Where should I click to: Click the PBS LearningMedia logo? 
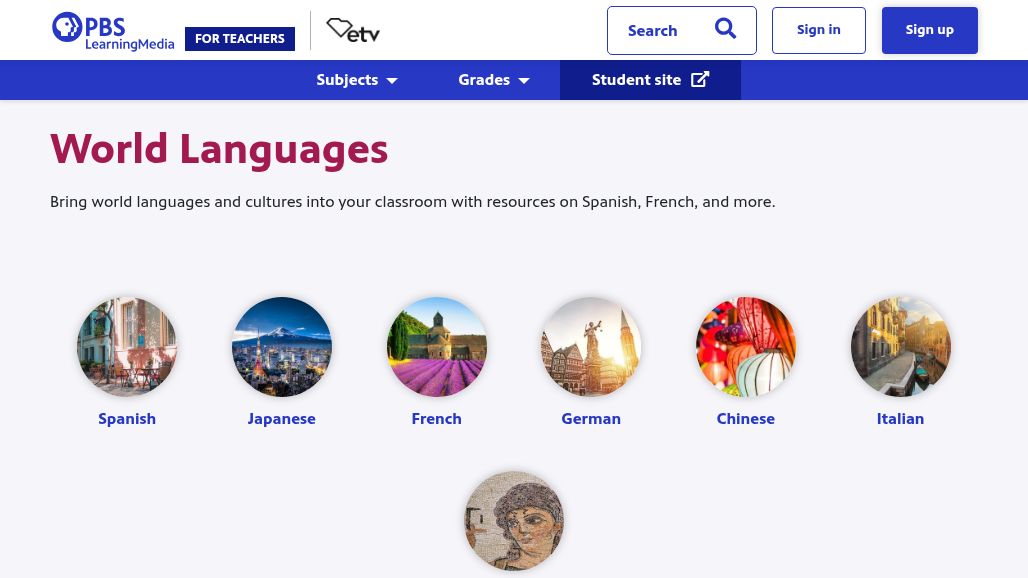click(x=112, y=31)
